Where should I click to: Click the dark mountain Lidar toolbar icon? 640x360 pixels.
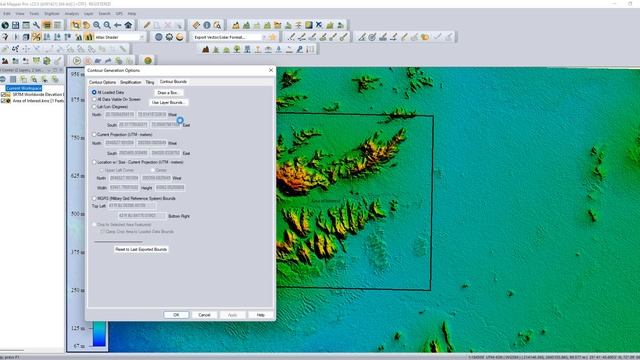[x=206, y=49]
